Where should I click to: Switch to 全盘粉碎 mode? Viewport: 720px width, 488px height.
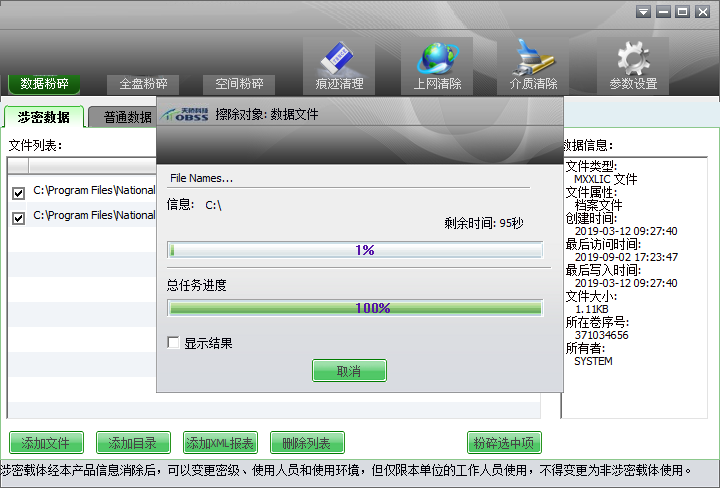[143, 84]
